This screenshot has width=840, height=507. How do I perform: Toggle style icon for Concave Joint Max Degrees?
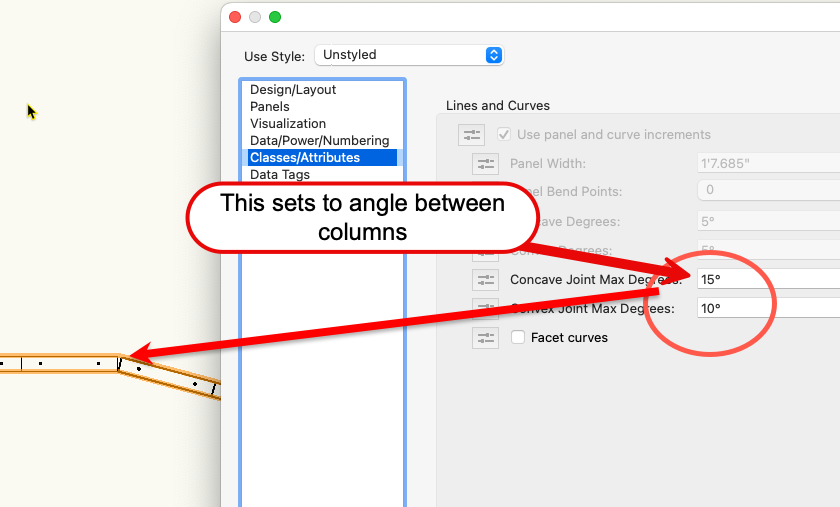pos(485,280)
